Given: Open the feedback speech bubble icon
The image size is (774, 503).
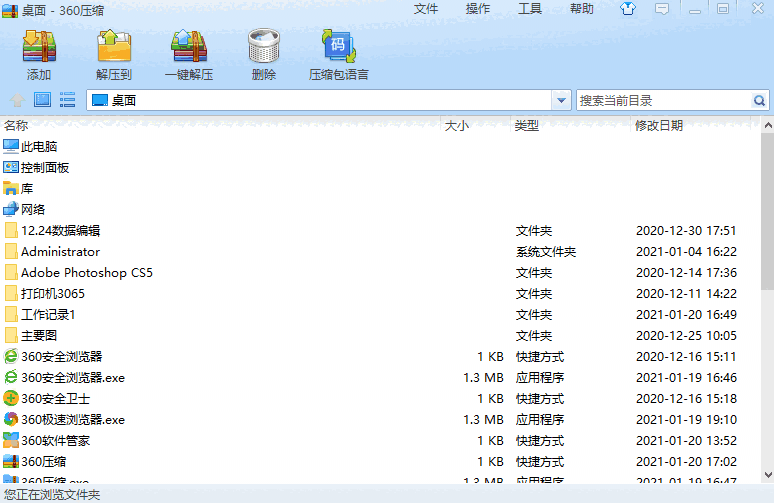Looking at the screenshot, I should [662, 8].
